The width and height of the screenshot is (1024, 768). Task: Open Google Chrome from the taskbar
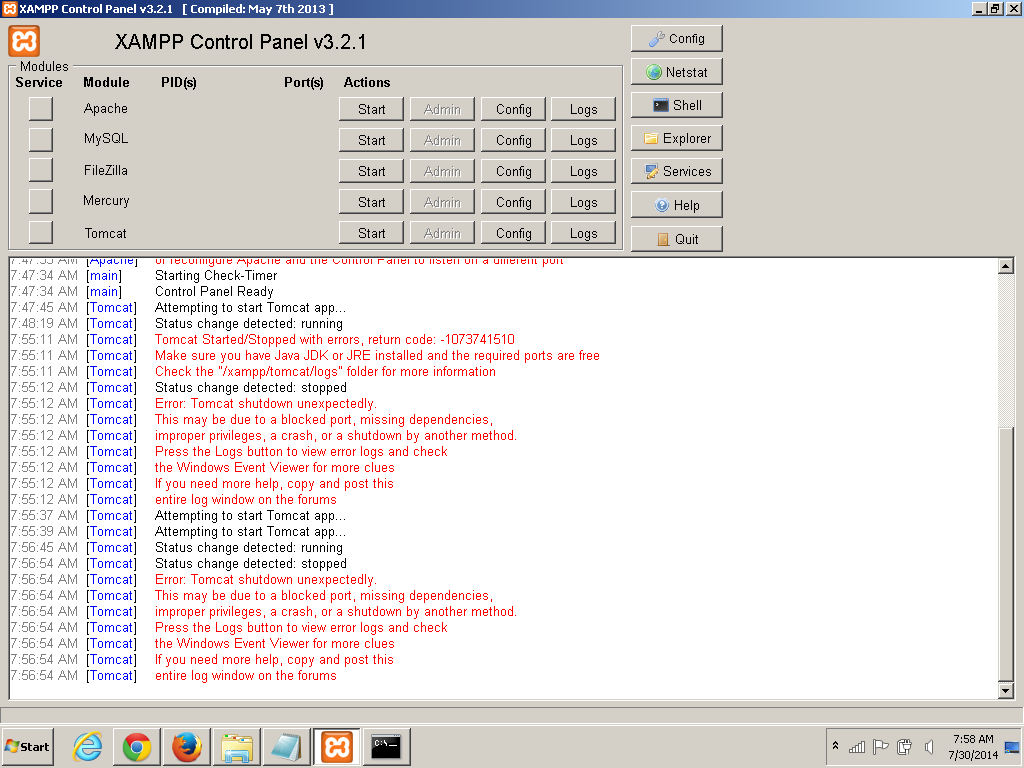137,746
